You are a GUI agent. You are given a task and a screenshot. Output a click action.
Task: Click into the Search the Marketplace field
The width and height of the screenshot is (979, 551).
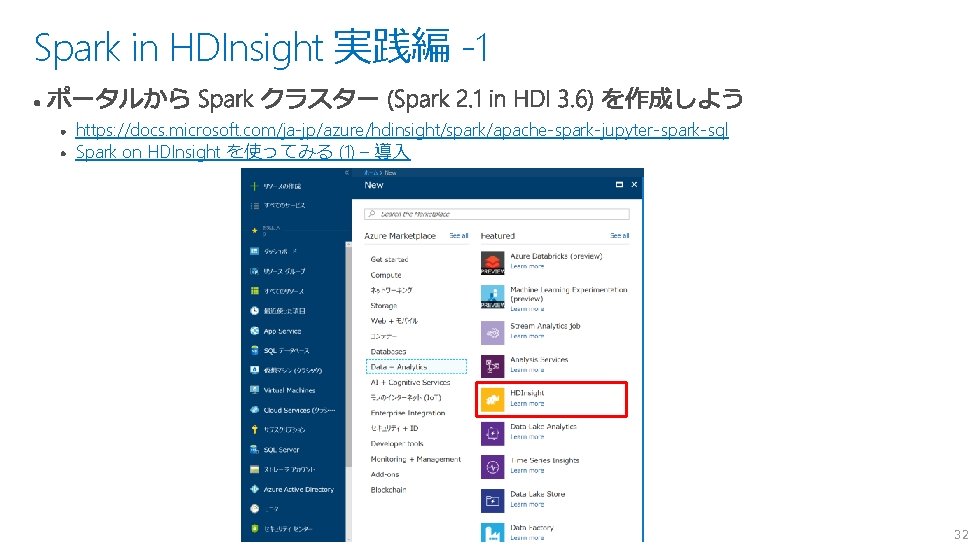[497, 214]
